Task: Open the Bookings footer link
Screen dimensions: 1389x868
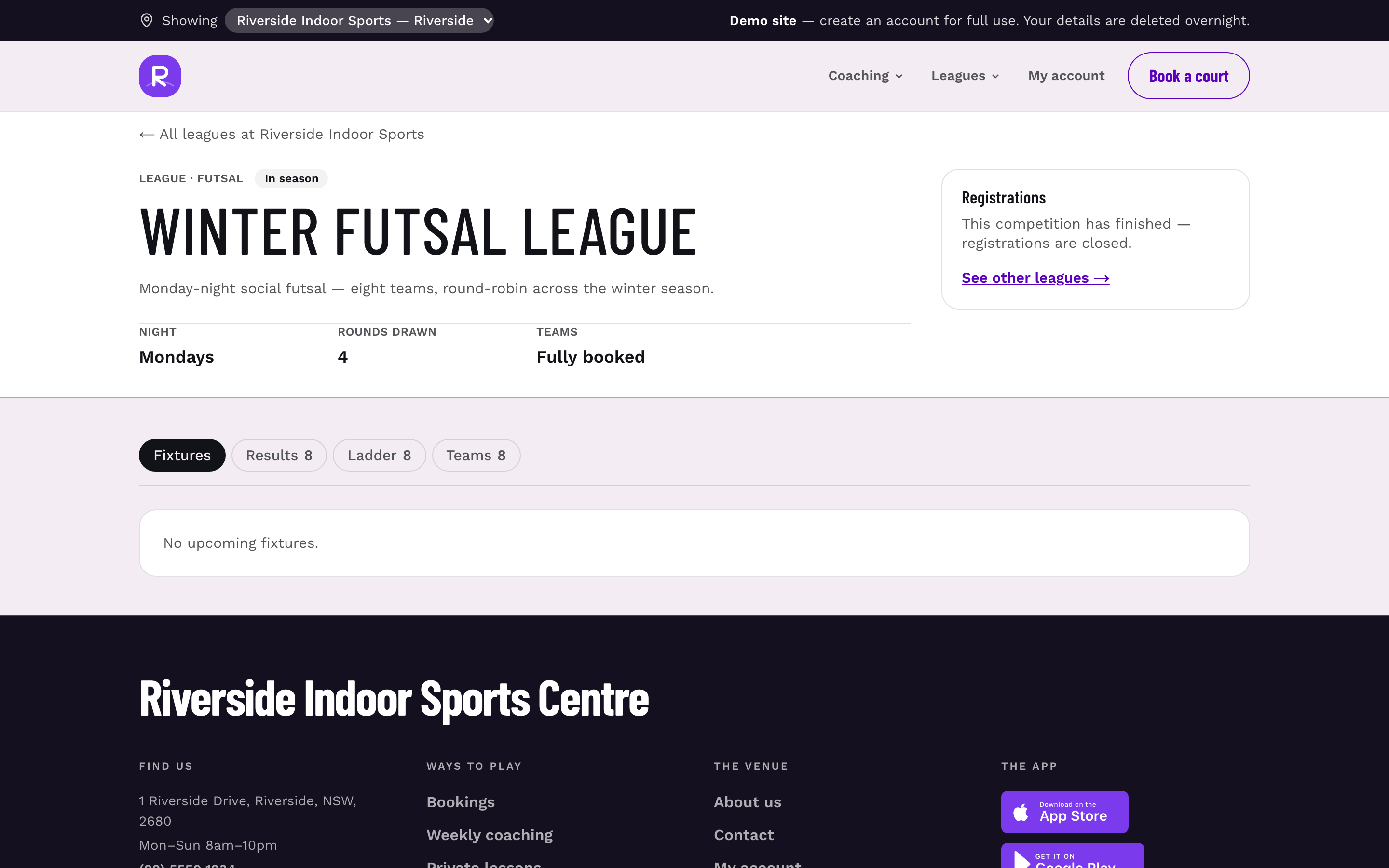Action: [x=460, y=802]
